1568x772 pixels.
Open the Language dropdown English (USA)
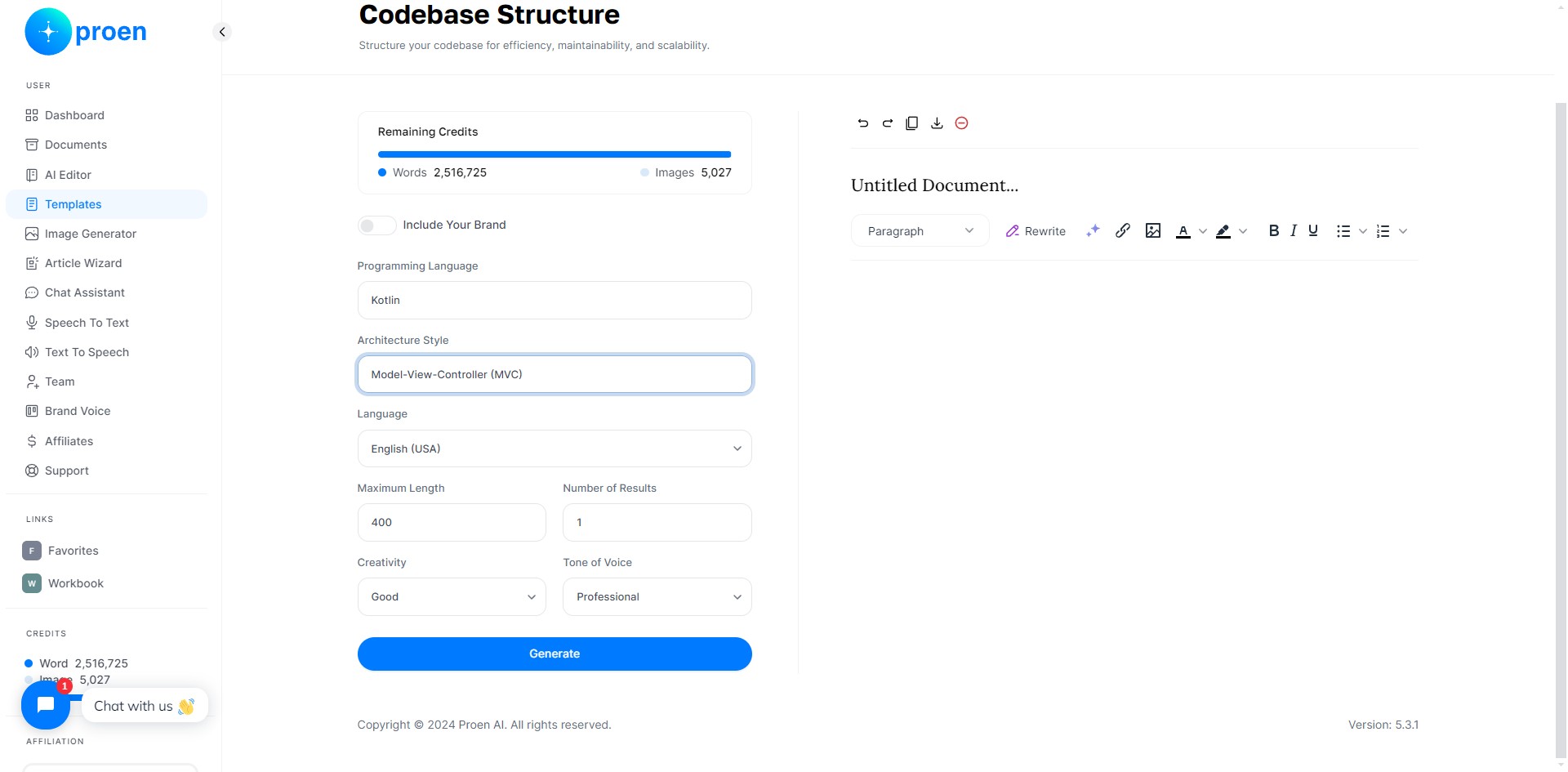click(x=555, y=448)
